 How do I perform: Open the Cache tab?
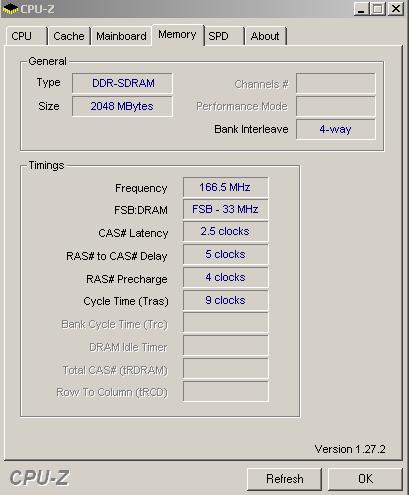tap(69, 36)
